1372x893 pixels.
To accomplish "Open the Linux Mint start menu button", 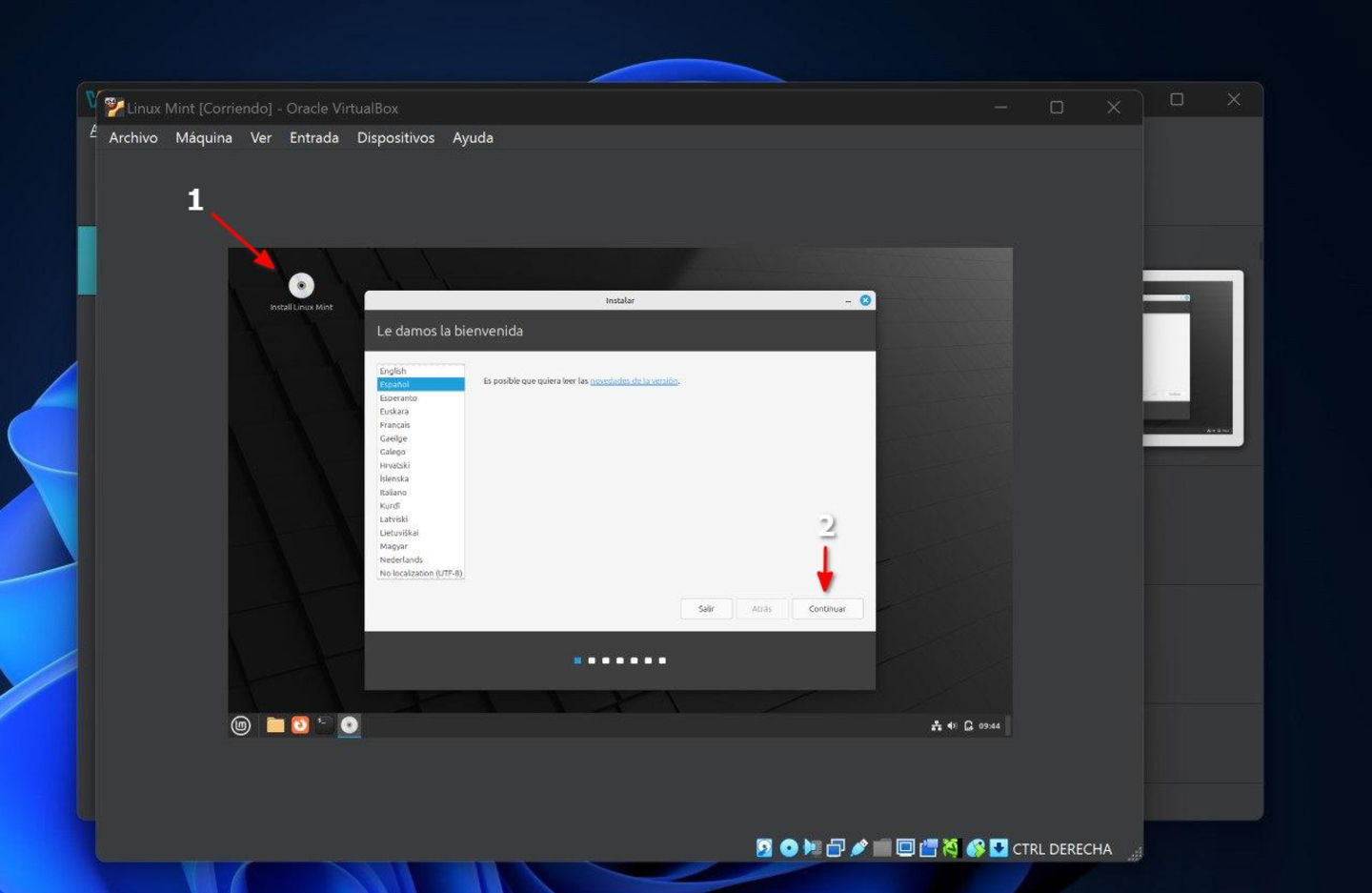I will coord(241,725).
